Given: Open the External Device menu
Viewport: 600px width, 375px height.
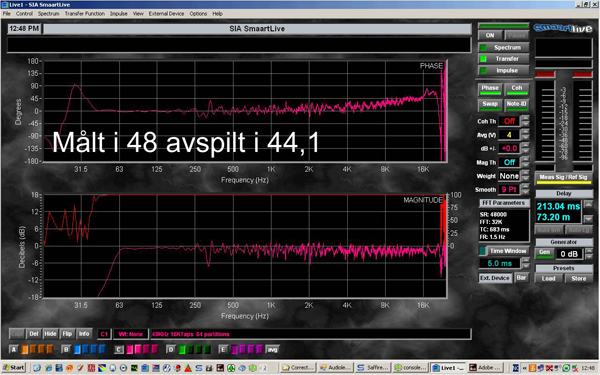Looking at the screenshot, I should (x=166, y=13).
